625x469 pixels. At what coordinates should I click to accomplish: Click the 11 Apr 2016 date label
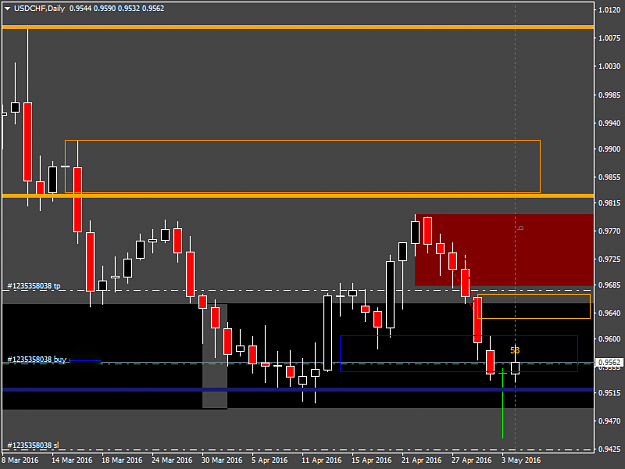[x=322, y=460]
